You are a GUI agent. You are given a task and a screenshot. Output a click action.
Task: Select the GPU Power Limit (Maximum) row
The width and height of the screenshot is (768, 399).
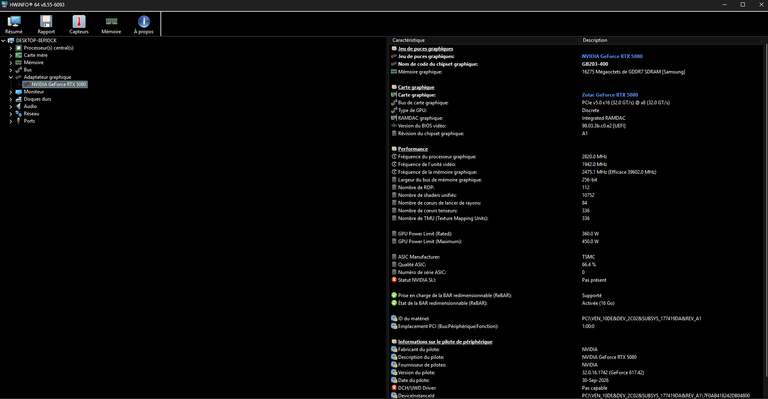(576, 241)
